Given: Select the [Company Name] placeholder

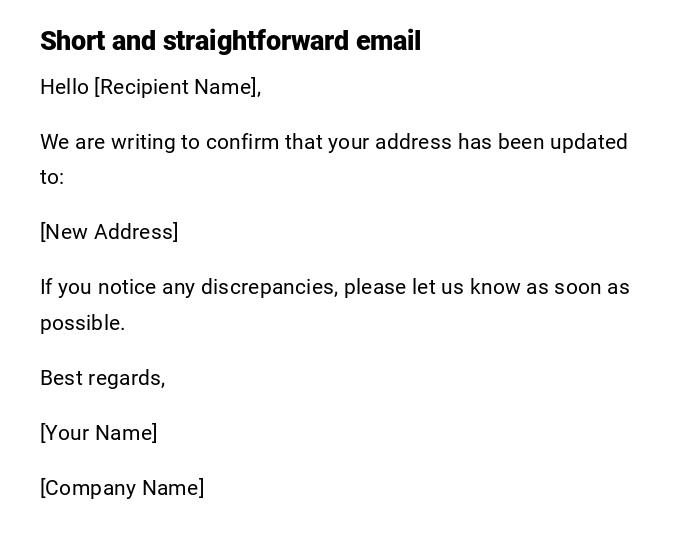Looking at the screenshot, I should coord(122,488).
